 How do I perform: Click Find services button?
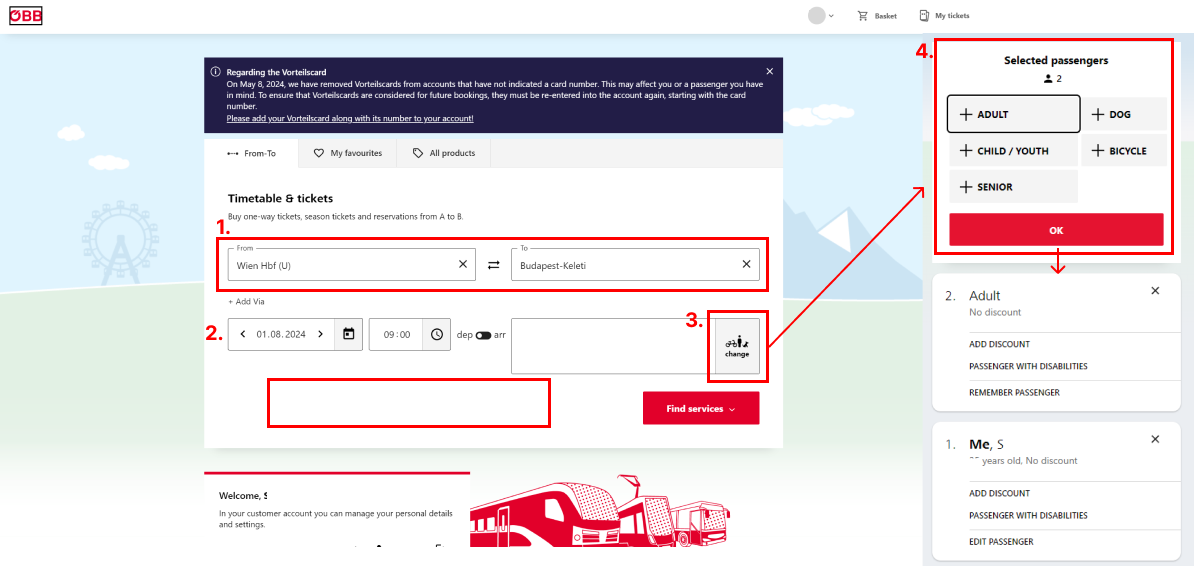(x=701, y=408)
